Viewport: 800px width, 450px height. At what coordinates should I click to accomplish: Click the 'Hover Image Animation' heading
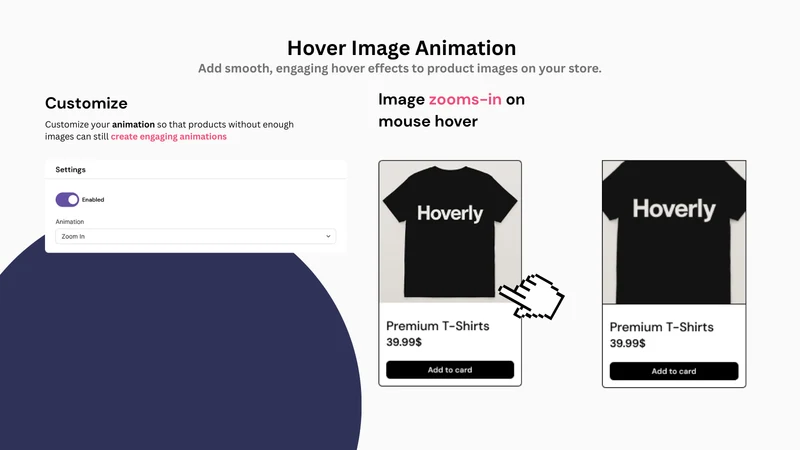click(401, 48)
